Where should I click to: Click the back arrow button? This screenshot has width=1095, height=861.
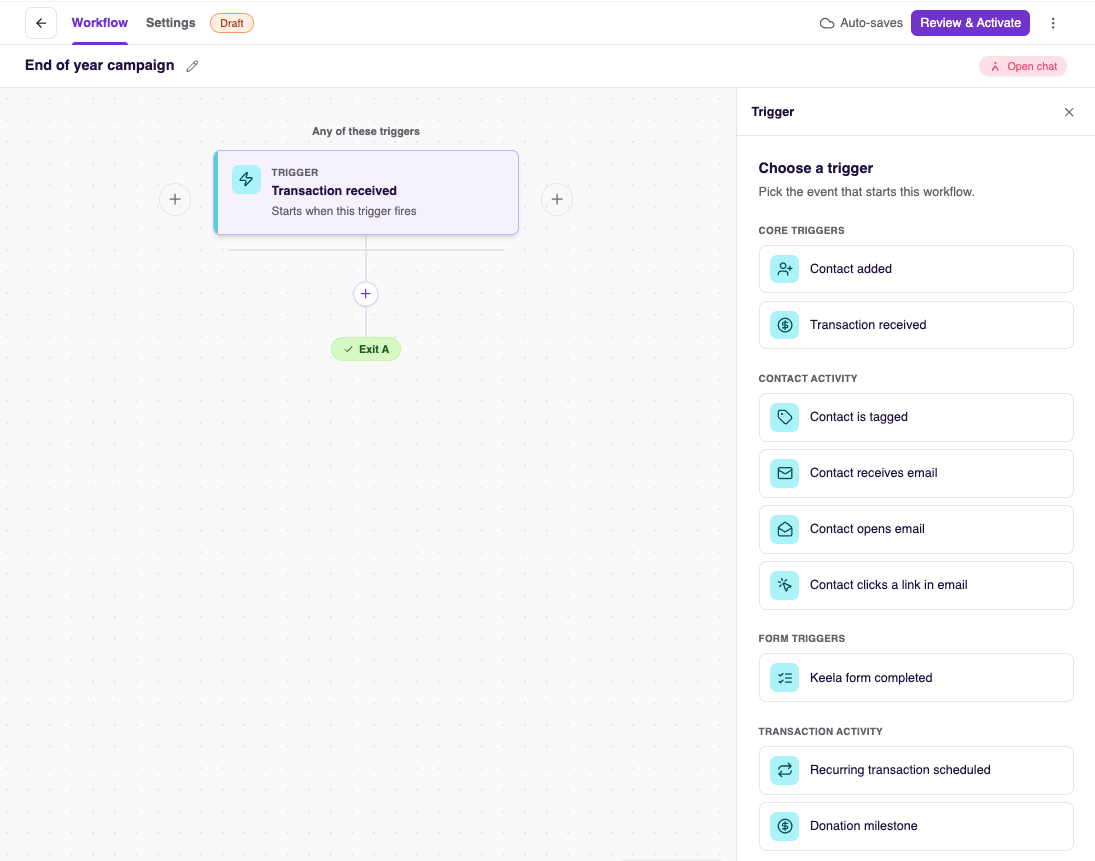(x=41, y=23)
